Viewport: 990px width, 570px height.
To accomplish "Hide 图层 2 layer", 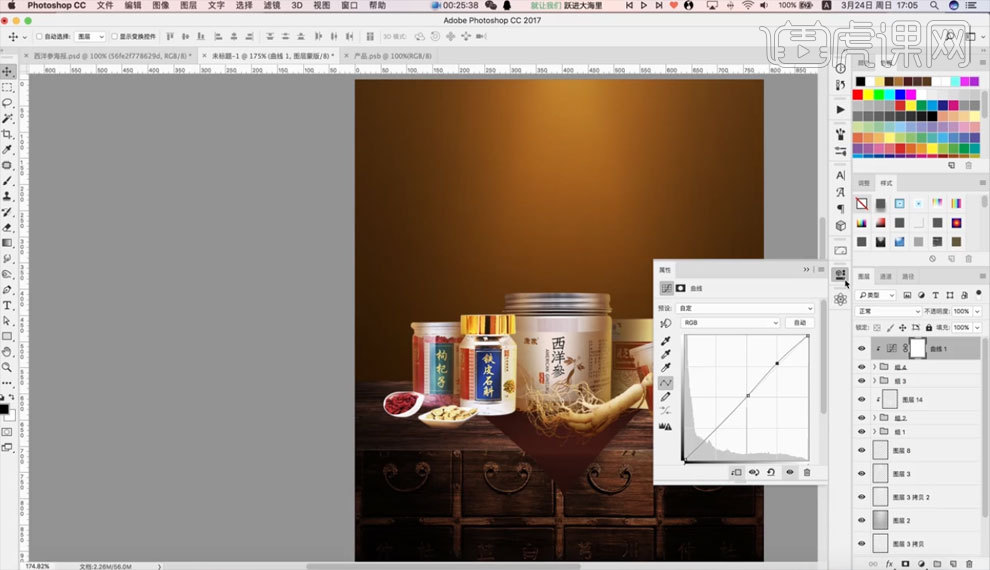I will click(x=862, y=520).
